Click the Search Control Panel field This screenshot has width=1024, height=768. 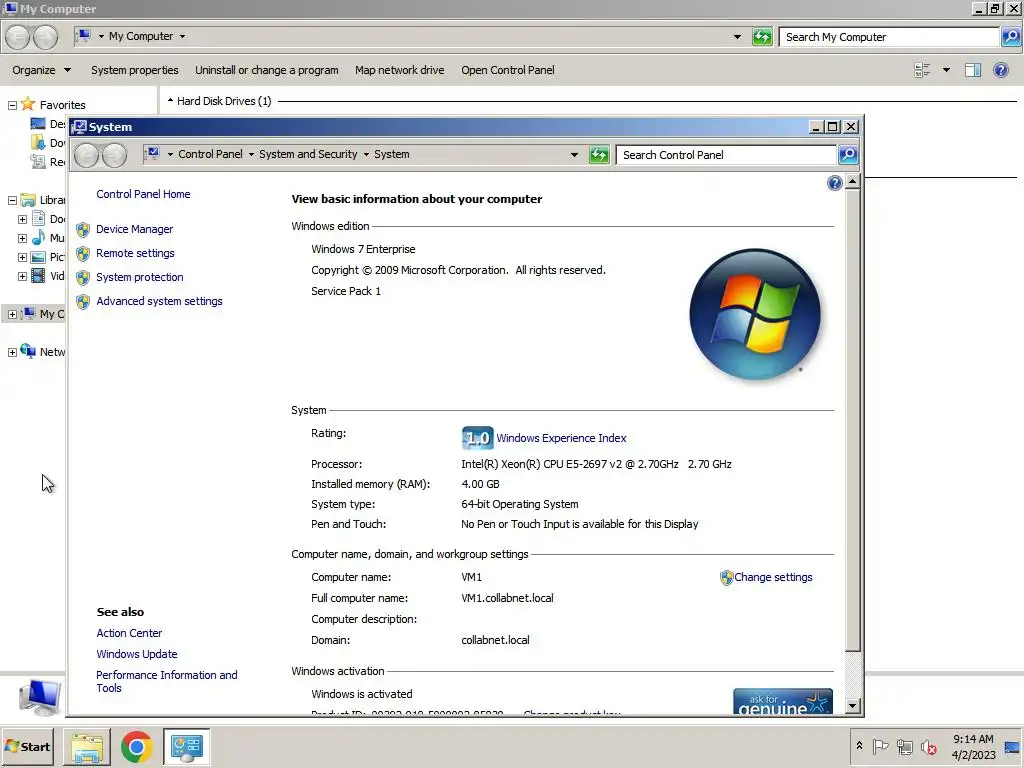point(726,155)
